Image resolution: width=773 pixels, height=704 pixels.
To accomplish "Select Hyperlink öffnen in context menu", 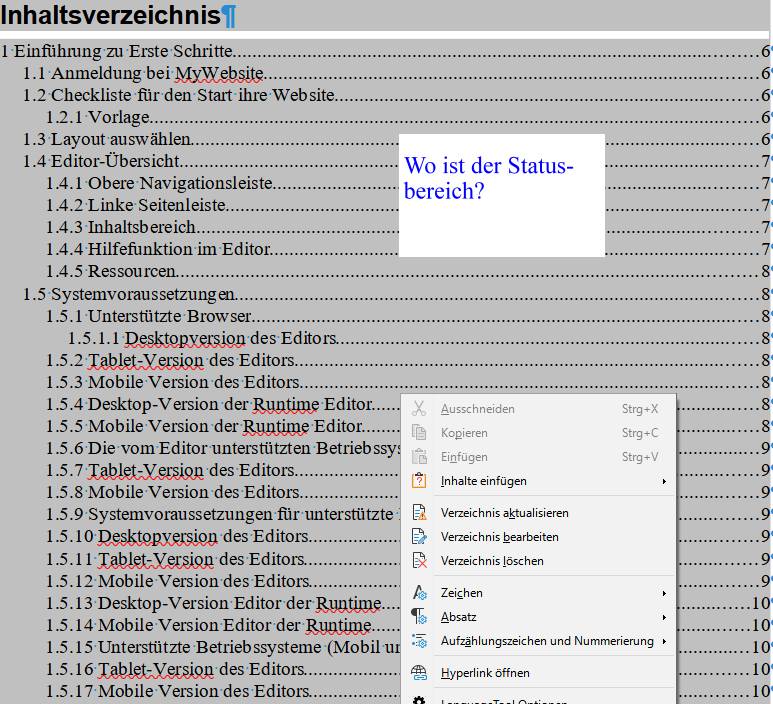I will [538, 672].
